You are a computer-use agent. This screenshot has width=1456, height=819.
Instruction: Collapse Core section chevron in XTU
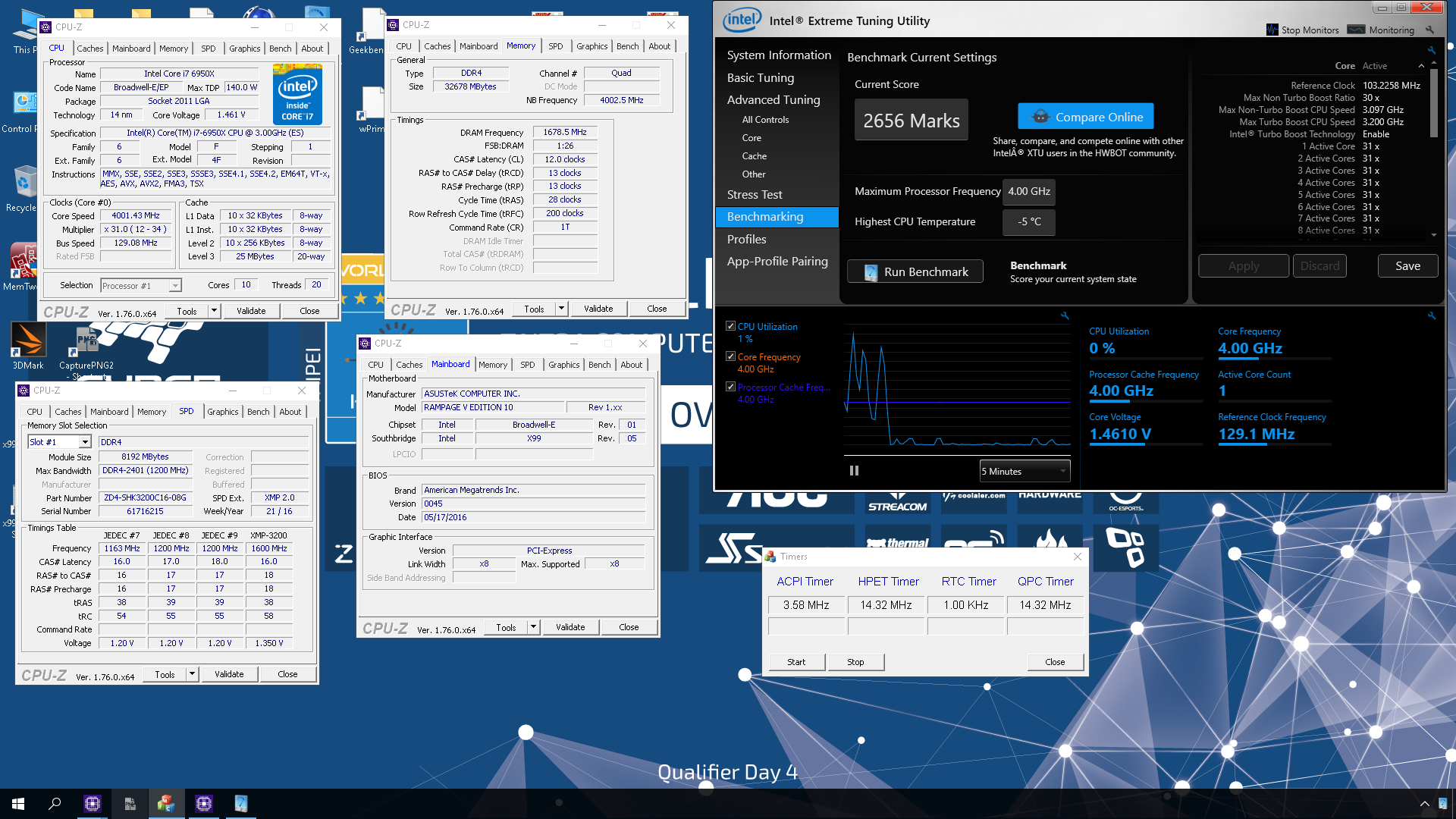tap(1421, 66)
